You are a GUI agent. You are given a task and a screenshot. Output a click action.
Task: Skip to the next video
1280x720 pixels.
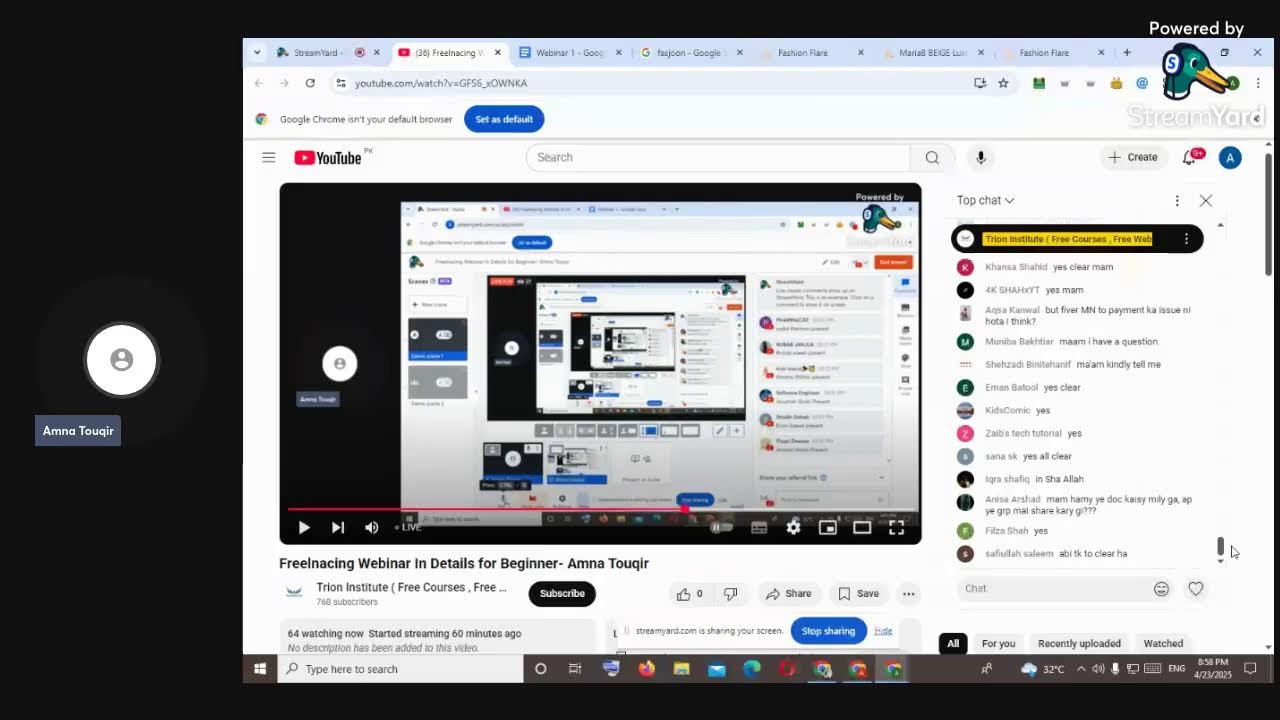point(338,527)
